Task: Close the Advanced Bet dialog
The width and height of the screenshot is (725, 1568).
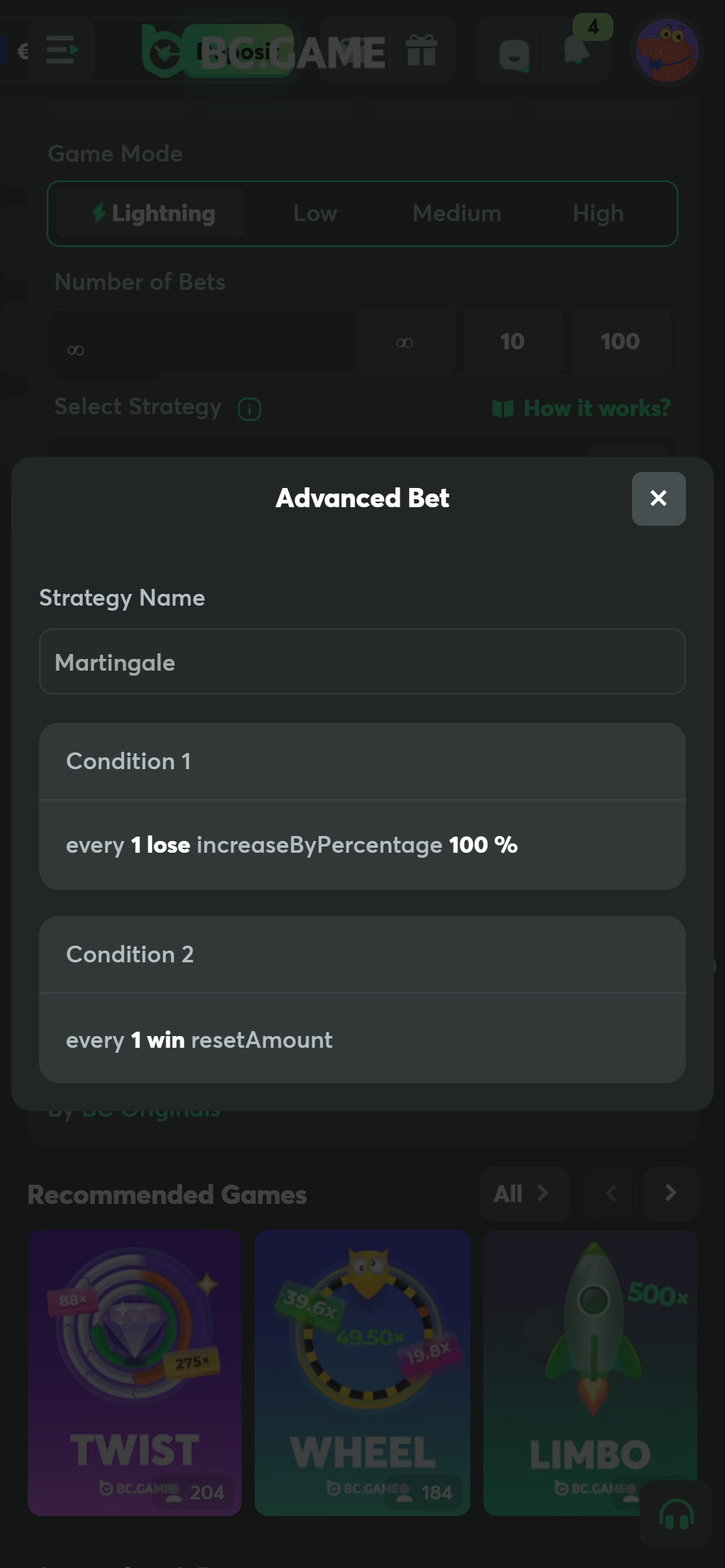Action: point(658,499)
